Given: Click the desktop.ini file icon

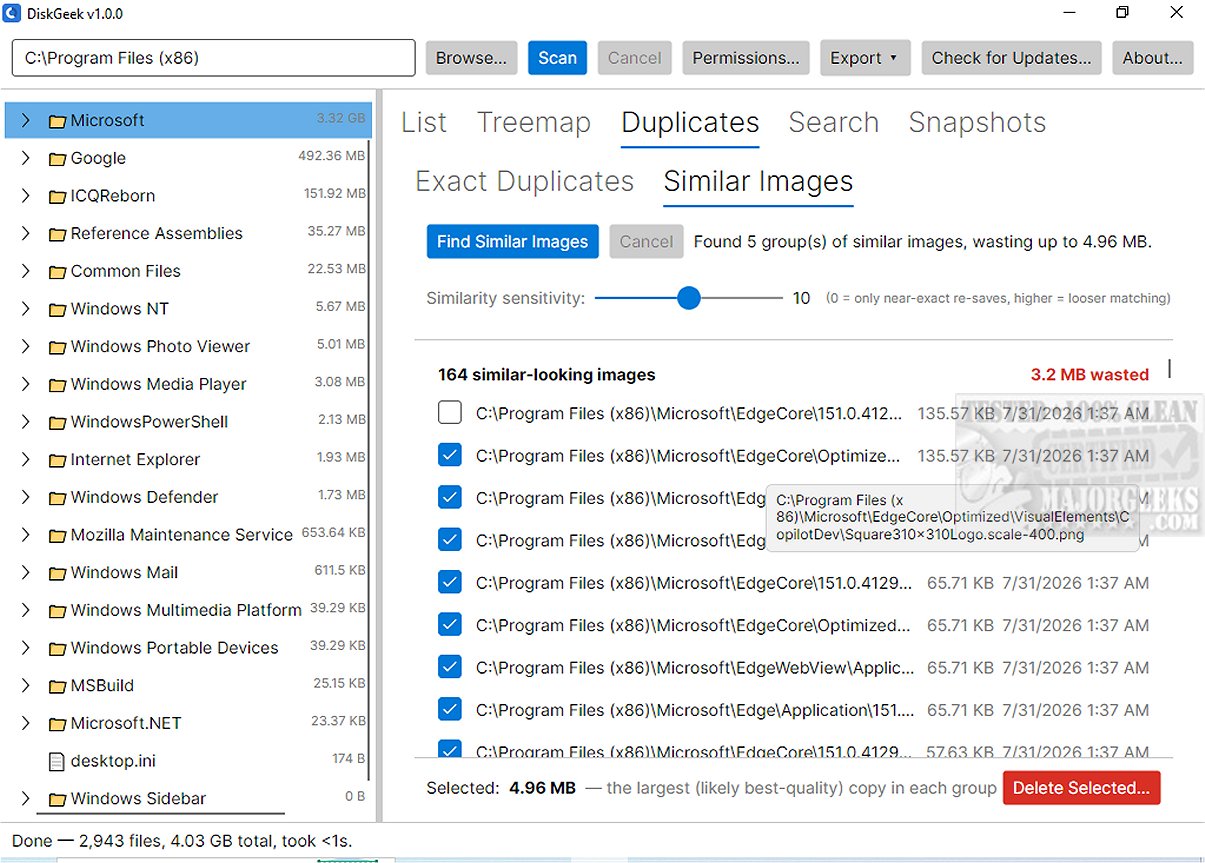Looking at the screenshot, I should [x=57, y=761].
